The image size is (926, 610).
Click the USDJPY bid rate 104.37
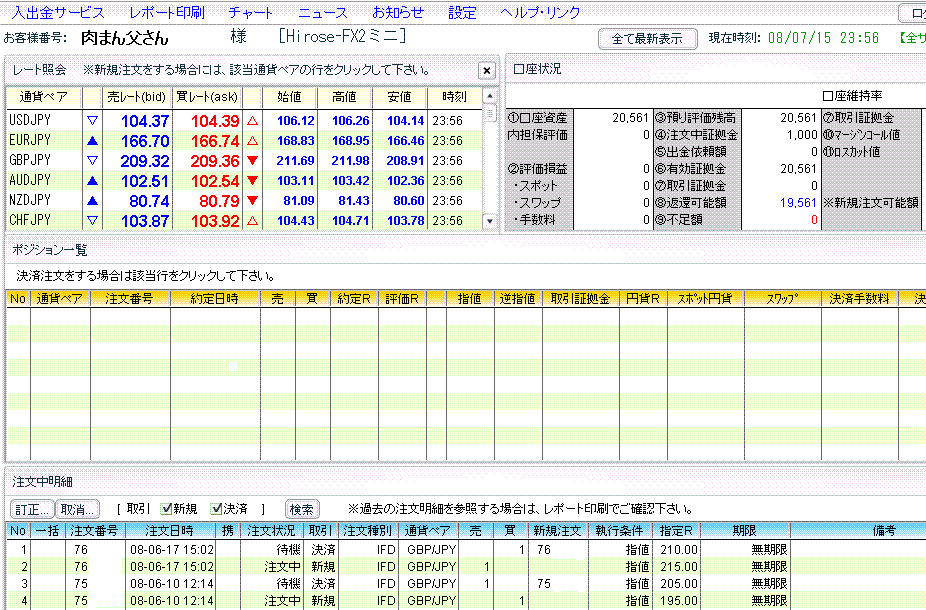pyautogui.click(x=145, y=121)
